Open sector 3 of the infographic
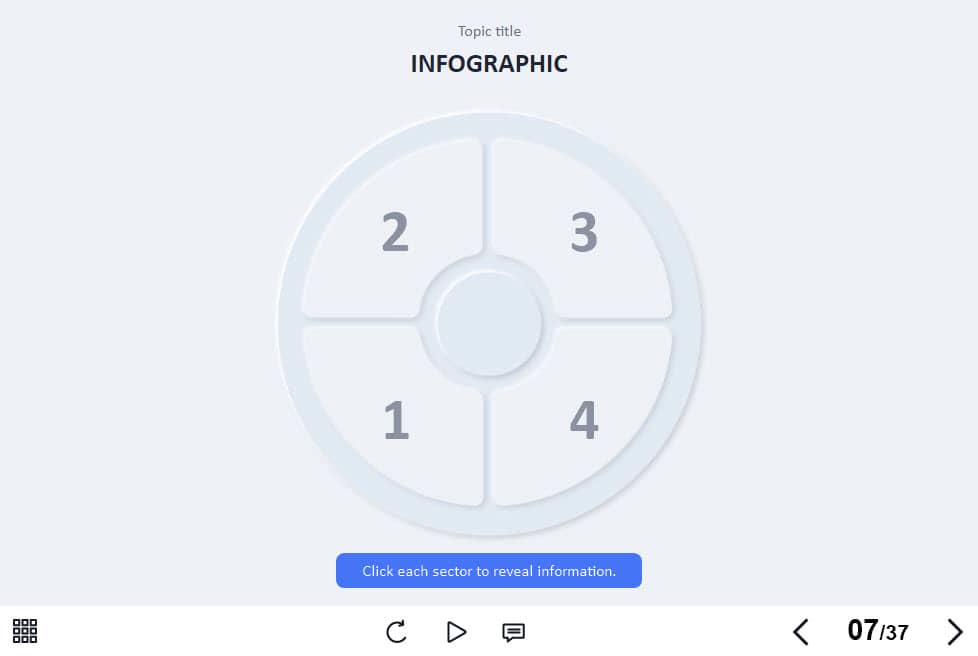The image size is (978, 656). coord(583,229)
